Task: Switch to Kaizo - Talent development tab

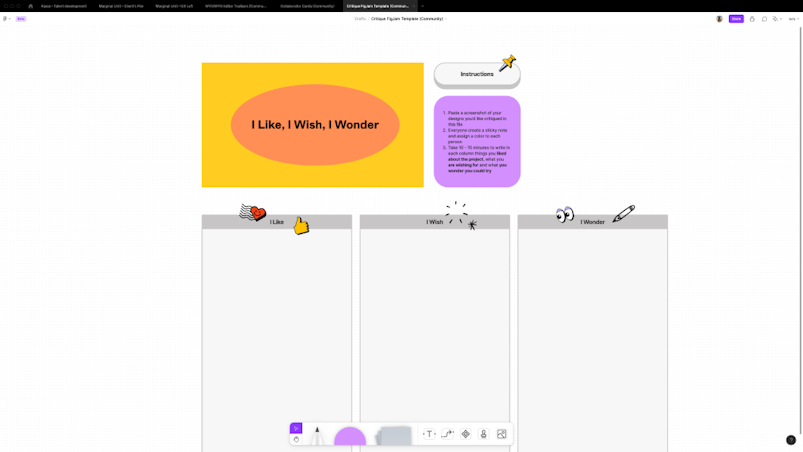Action: pyautogui.click(x=64, y=6)
